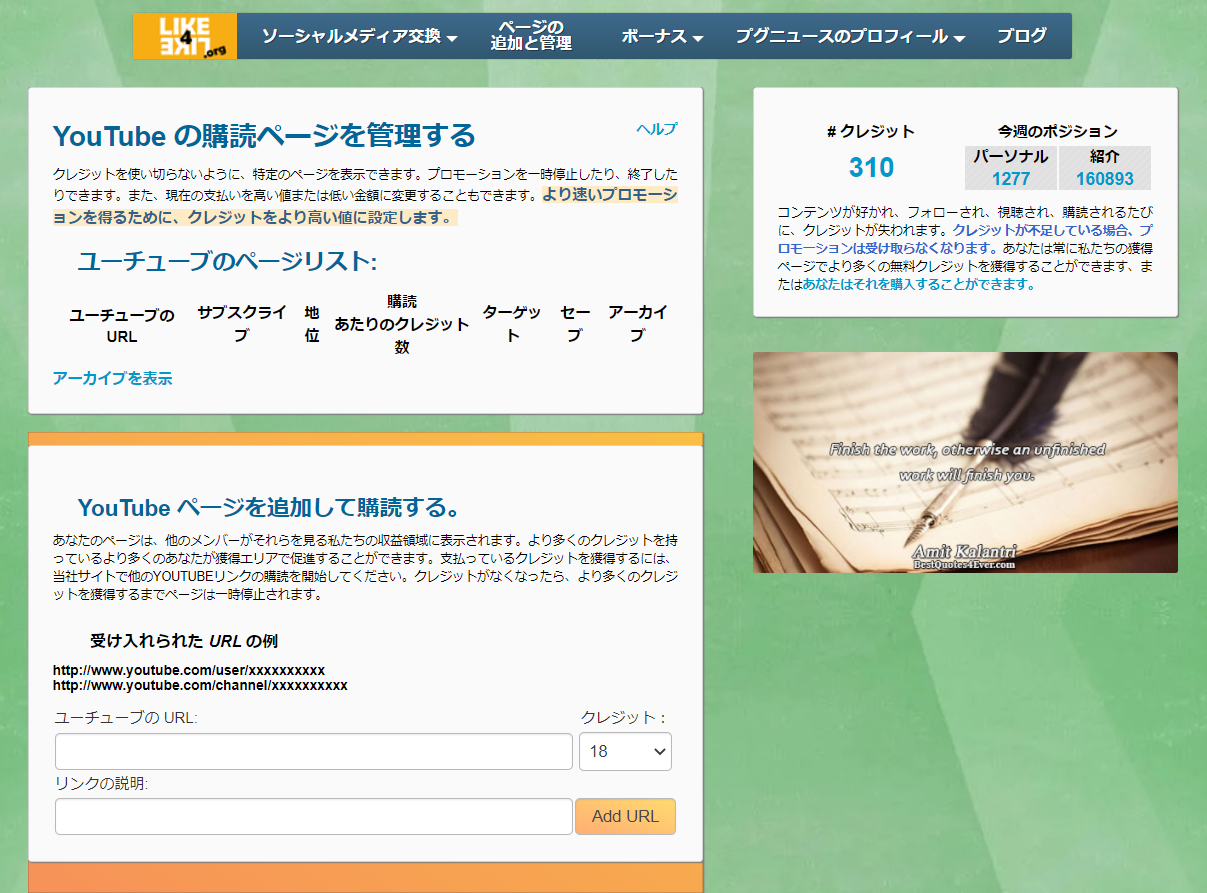Click the アーカイブ column header
Image resolution: width=1207 pixels, height=893 pixels.
(638, 323)
